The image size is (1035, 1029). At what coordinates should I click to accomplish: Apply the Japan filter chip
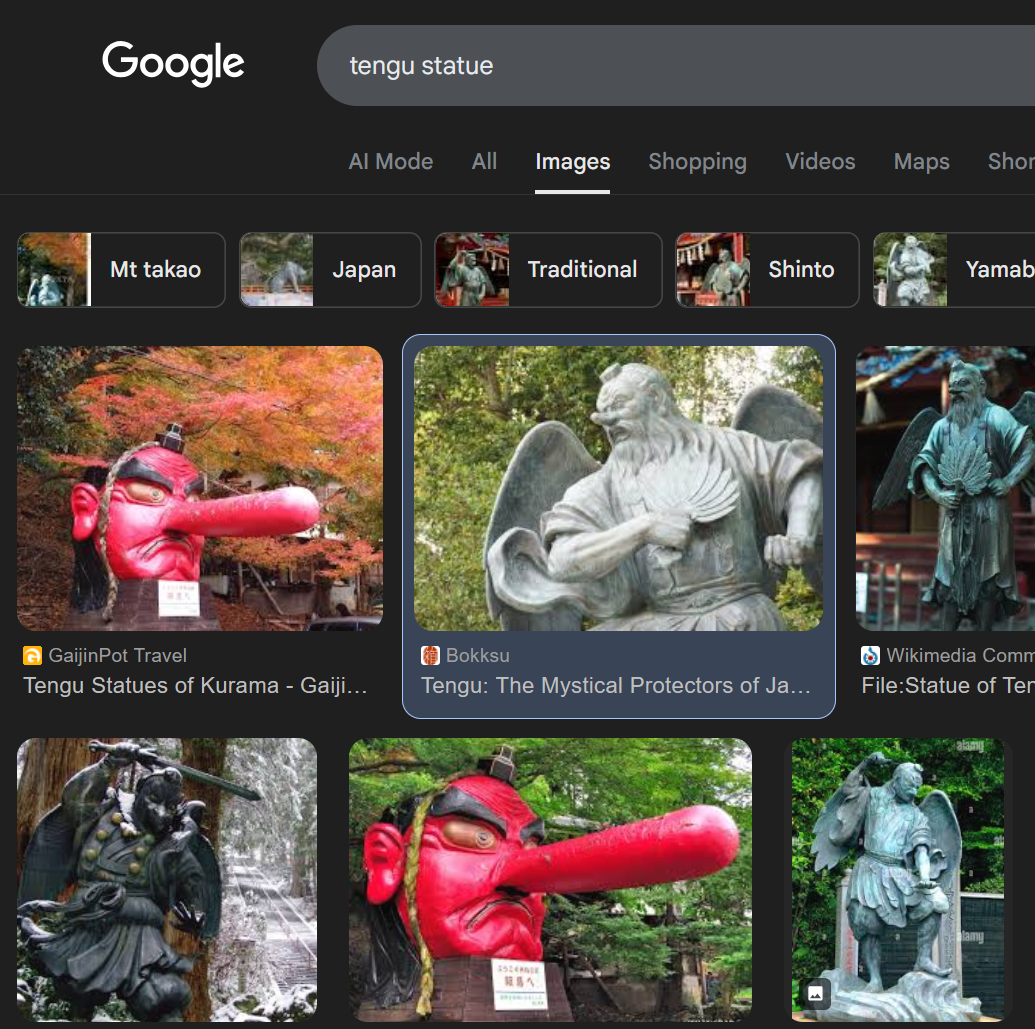[x=330, y=269]
